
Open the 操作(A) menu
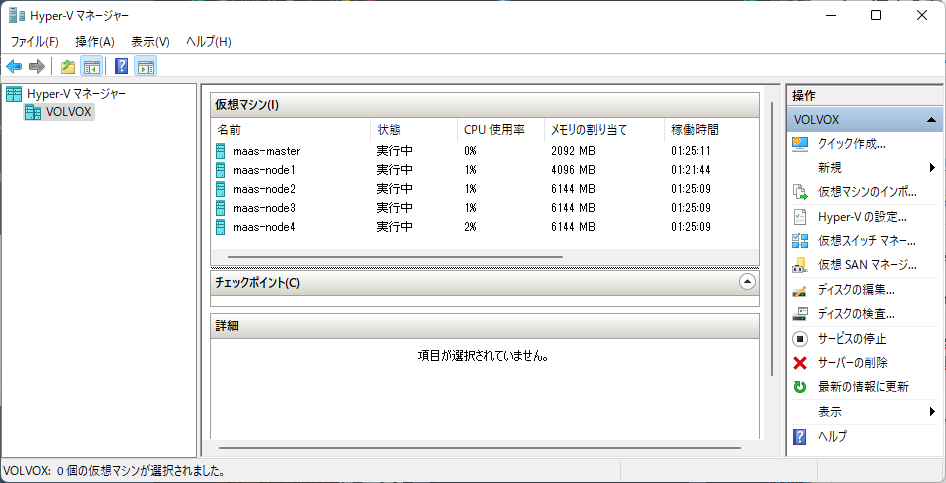coord(95,42)
